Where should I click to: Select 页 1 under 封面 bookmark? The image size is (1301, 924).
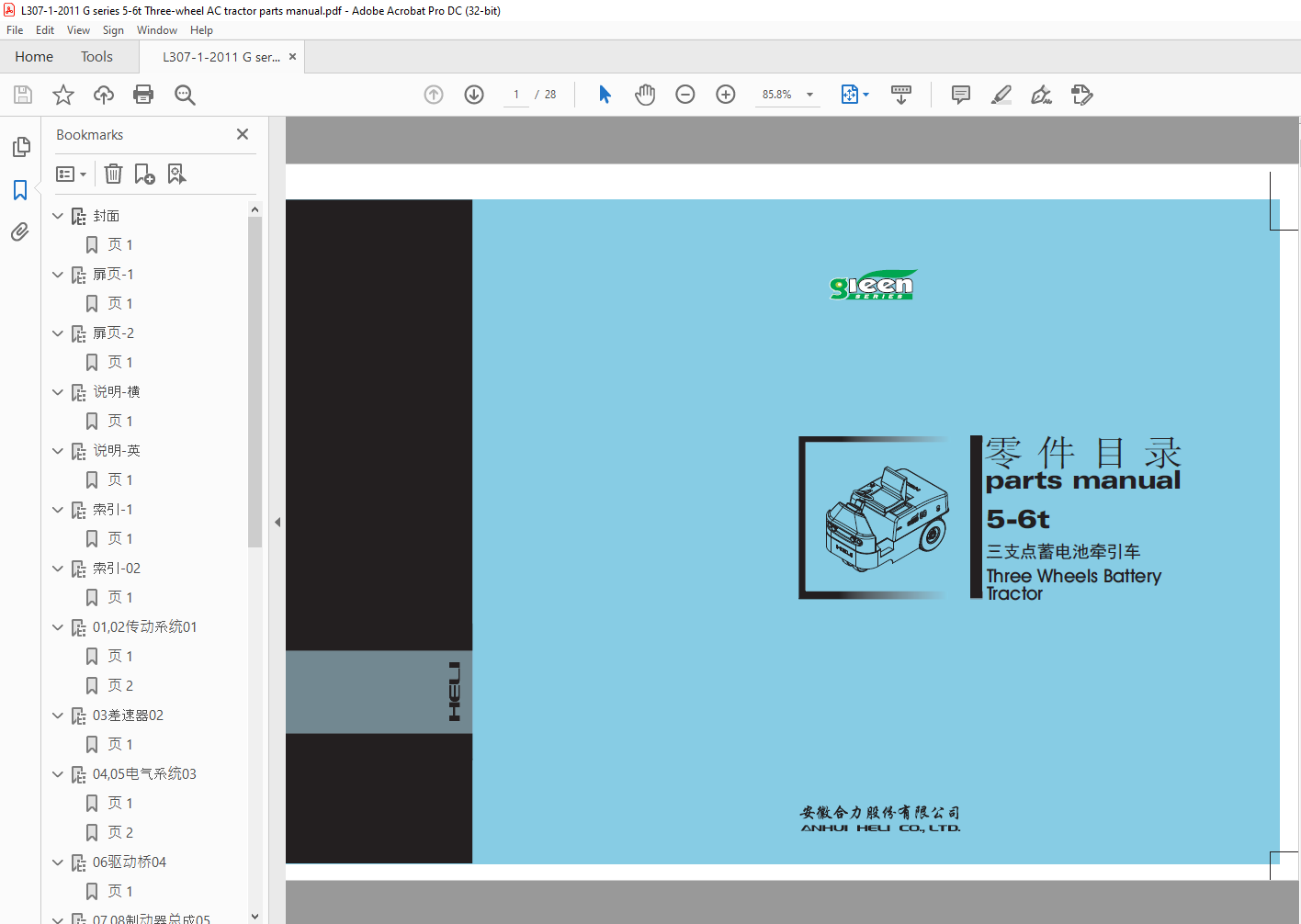point(120,244)
